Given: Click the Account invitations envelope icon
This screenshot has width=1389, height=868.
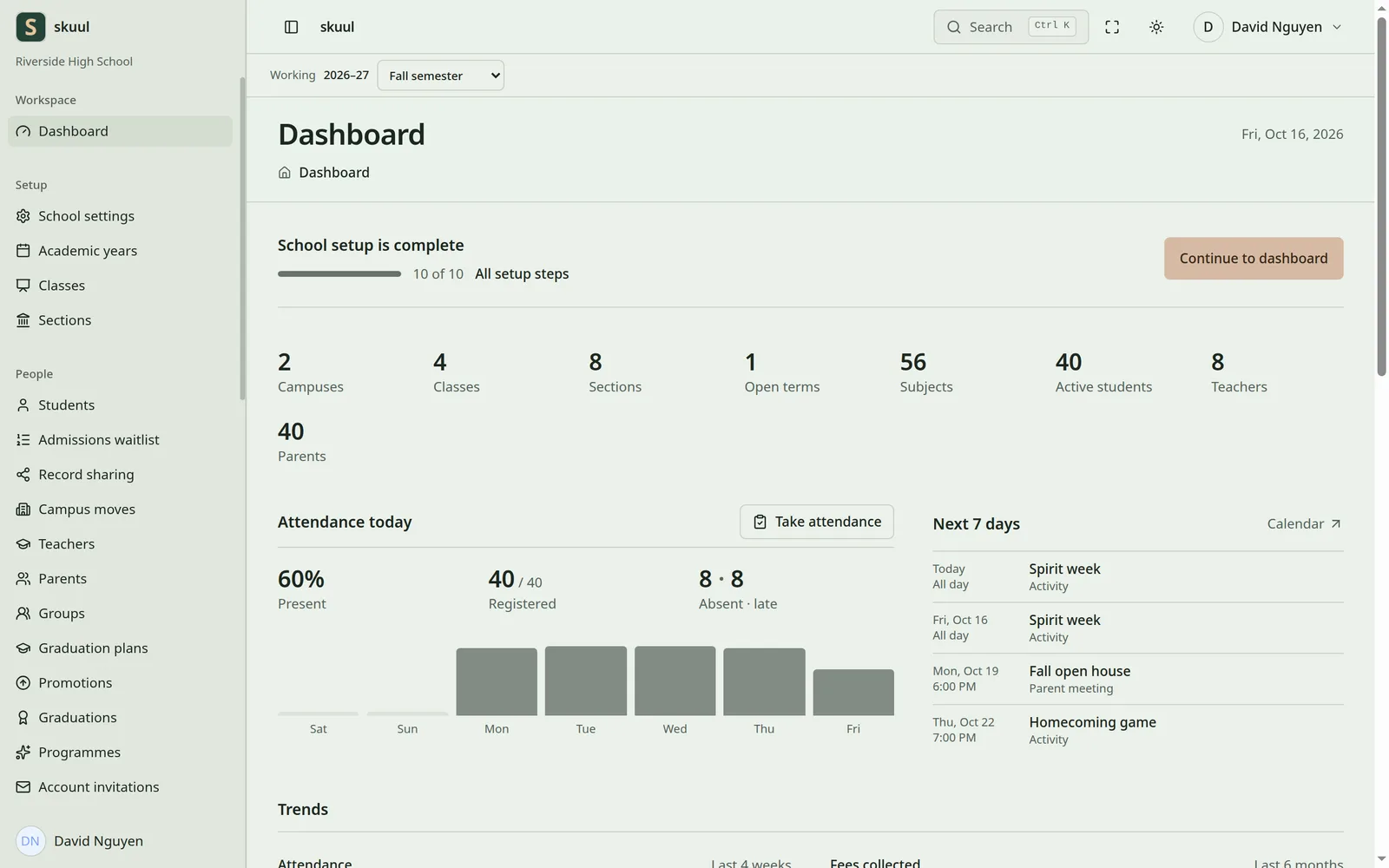Looking at the screenshot, I should 23,787.
